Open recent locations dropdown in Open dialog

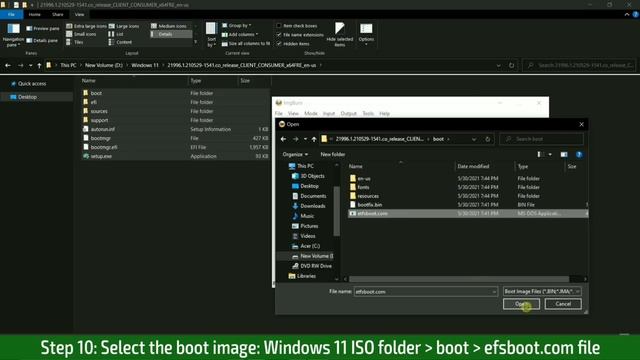(x=305, y=139)
